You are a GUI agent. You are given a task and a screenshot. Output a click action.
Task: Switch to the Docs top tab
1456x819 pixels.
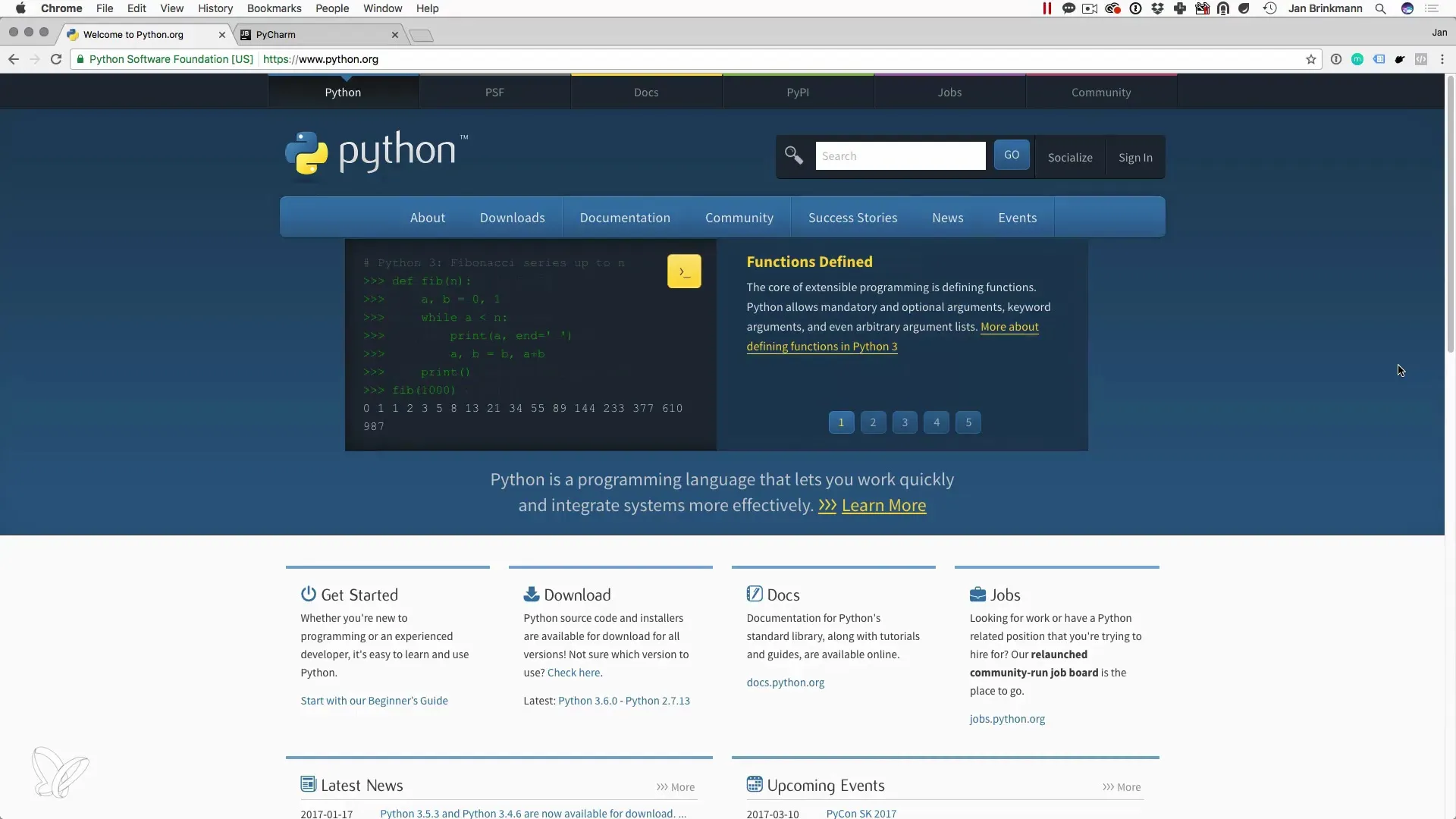[646, 92]
